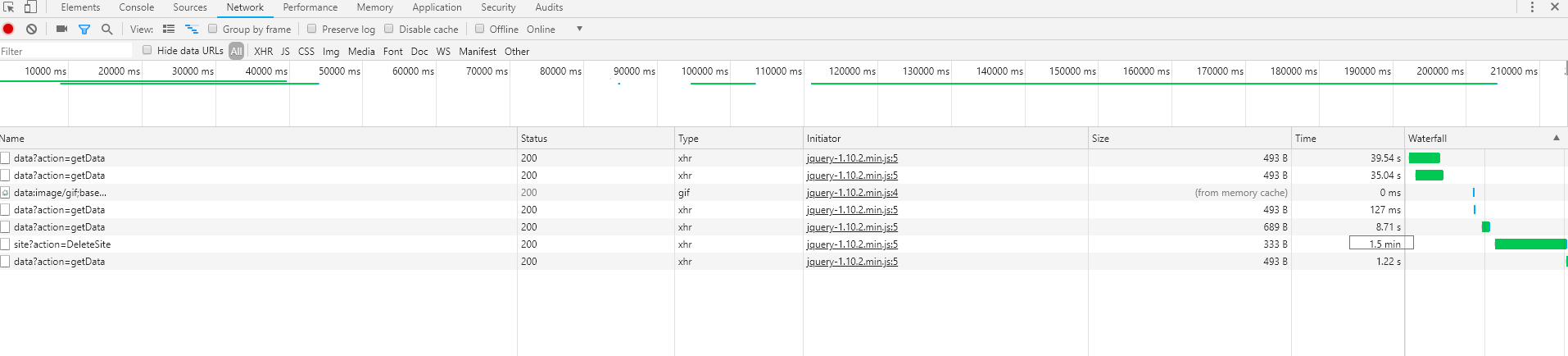Select the Network tab
The image size is (1568, 356).
(x=245, y=7)
